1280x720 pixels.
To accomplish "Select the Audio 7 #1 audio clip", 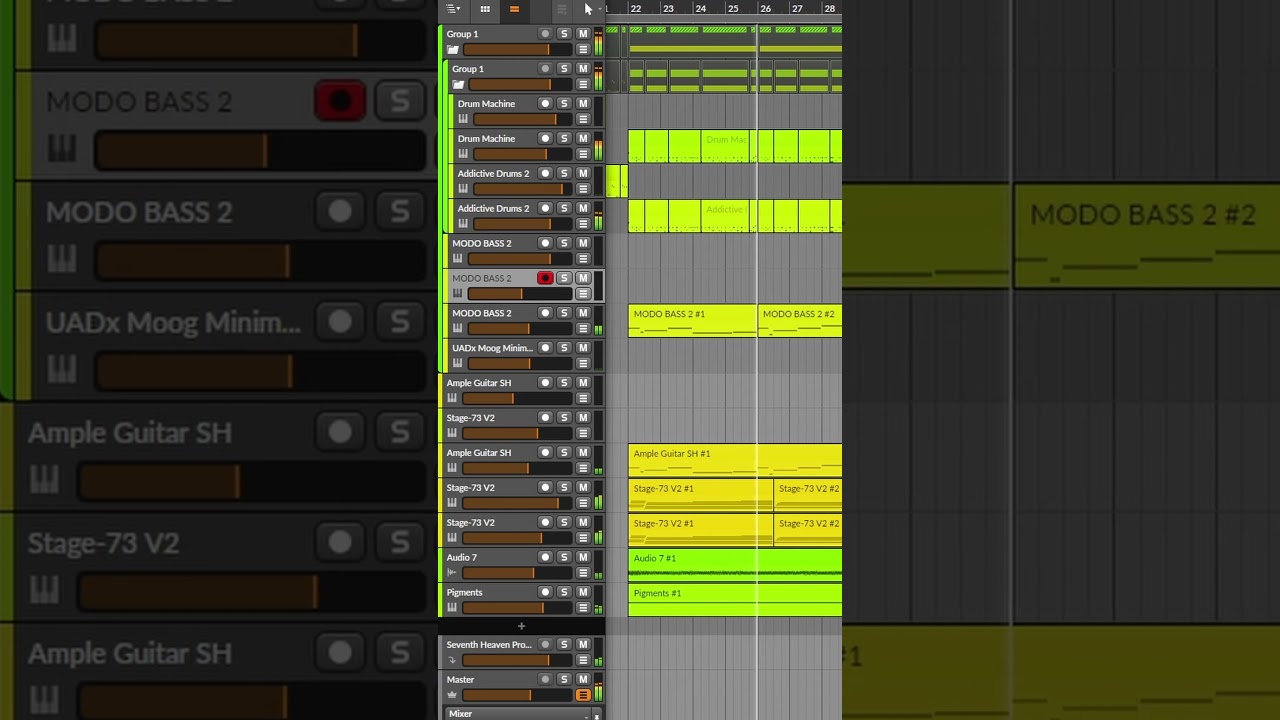I will click(x=735, y=565).
